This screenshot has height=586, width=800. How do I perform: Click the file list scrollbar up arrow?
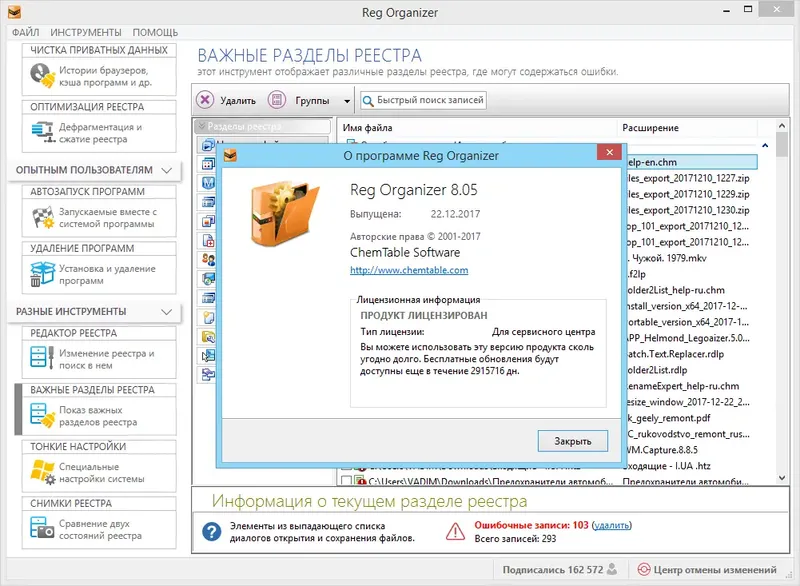click(x=782, y=125)
